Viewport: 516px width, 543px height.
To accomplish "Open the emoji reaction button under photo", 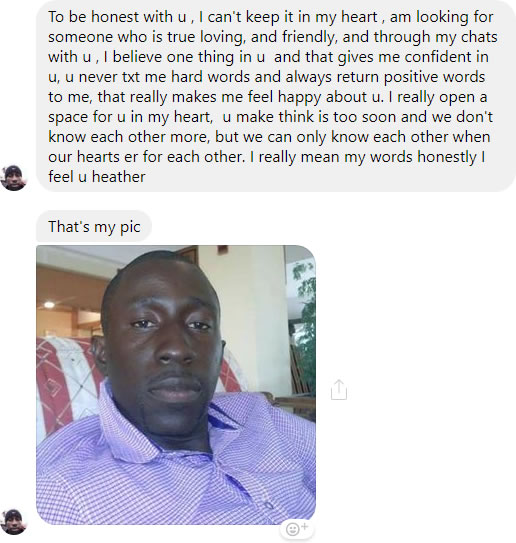I will [297, 529].
